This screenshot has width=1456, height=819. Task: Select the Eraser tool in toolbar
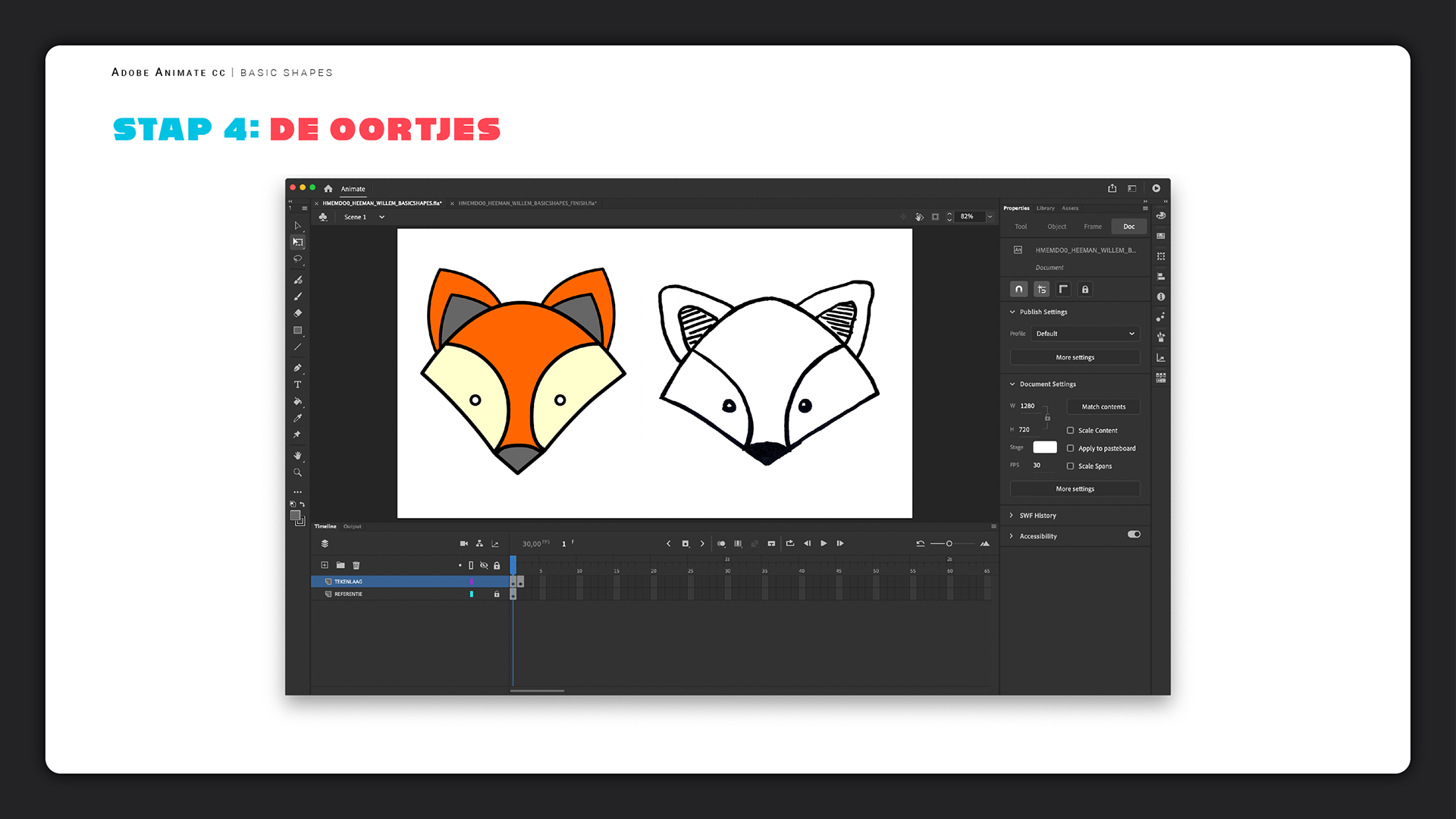297,313
